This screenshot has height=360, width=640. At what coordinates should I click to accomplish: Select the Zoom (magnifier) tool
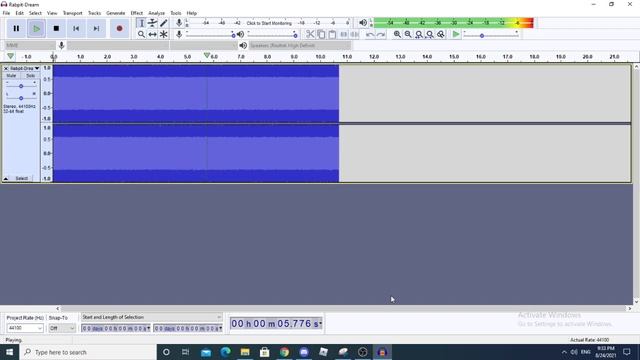coord(141,34)
